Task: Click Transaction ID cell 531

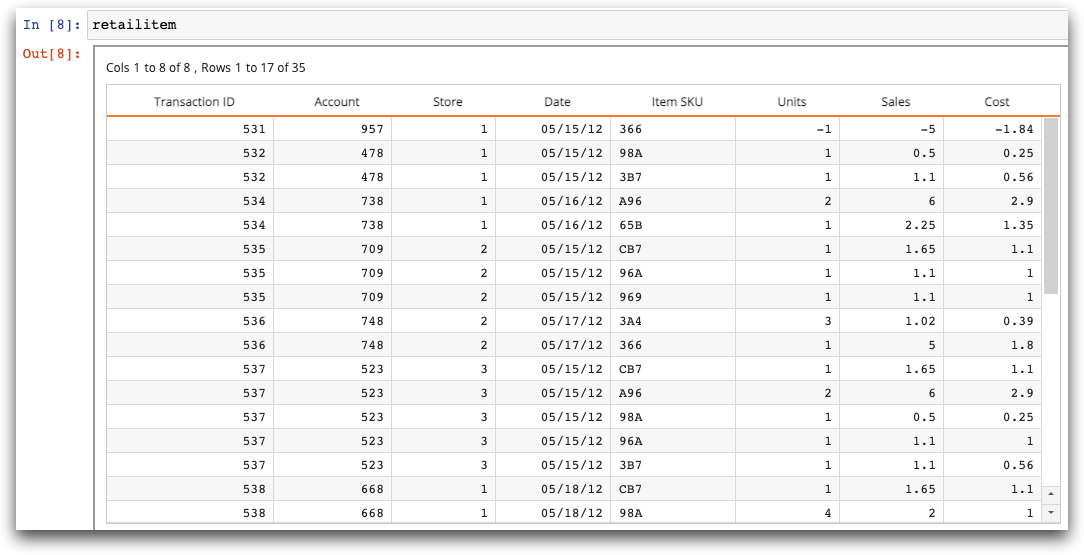Action: tap(190, 129)
